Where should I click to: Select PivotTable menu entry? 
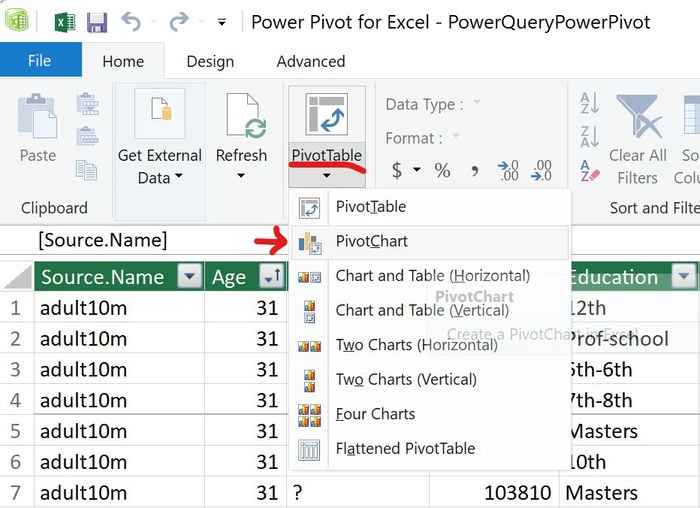tap(431, 207)
